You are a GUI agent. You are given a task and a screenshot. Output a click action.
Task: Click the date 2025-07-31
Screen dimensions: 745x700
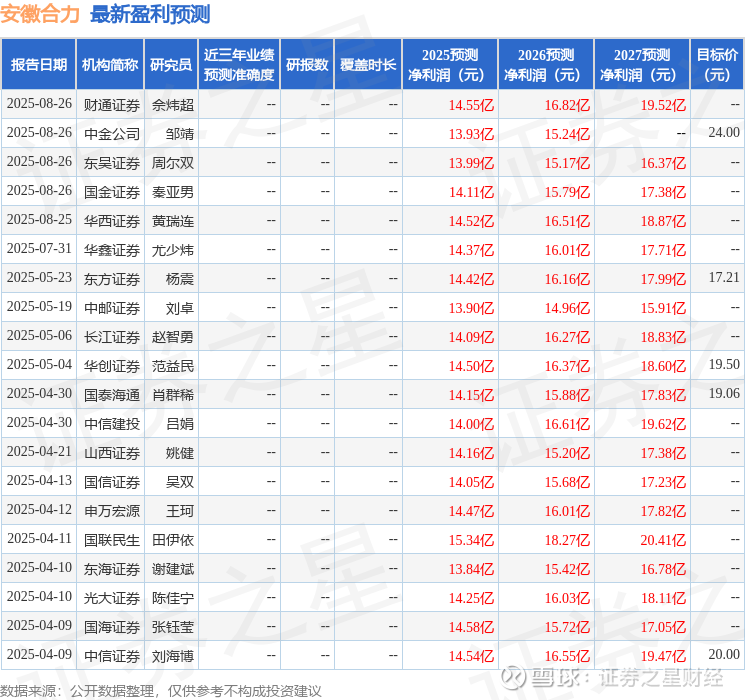39,249
